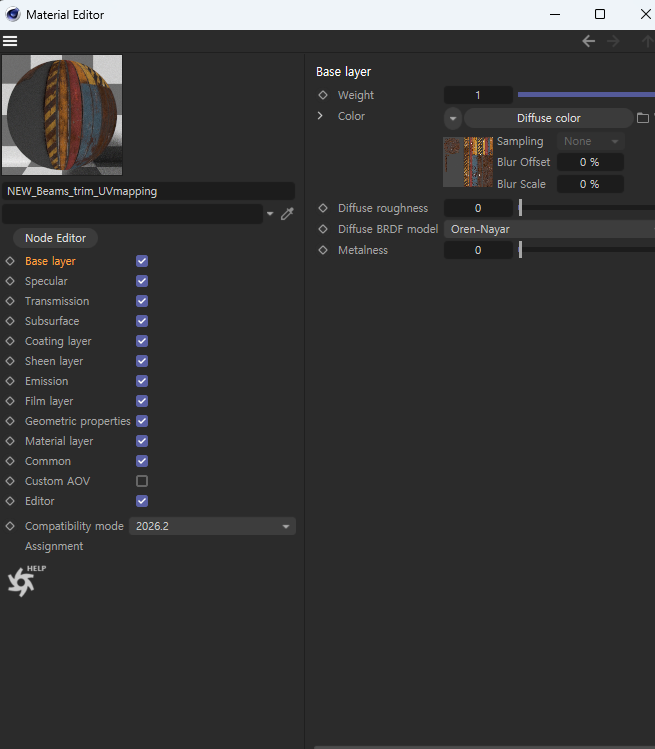The width and height of the screenshot is (655, 749).
Task: Click the eyedropper pick material icon
Action: click(x=287, y=214)
